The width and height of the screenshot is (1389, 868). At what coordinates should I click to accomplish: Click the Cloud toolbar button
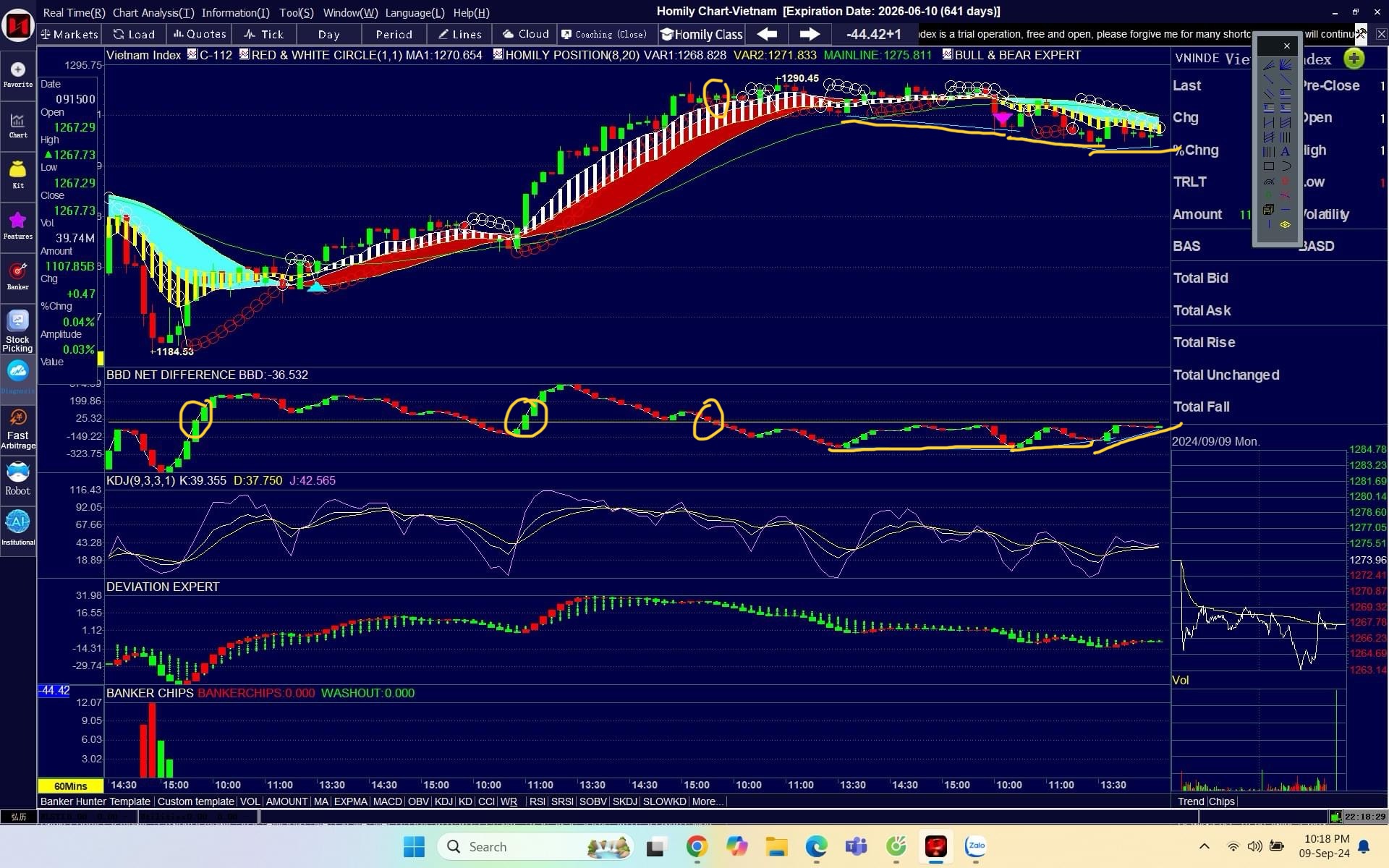click(525, 34)
